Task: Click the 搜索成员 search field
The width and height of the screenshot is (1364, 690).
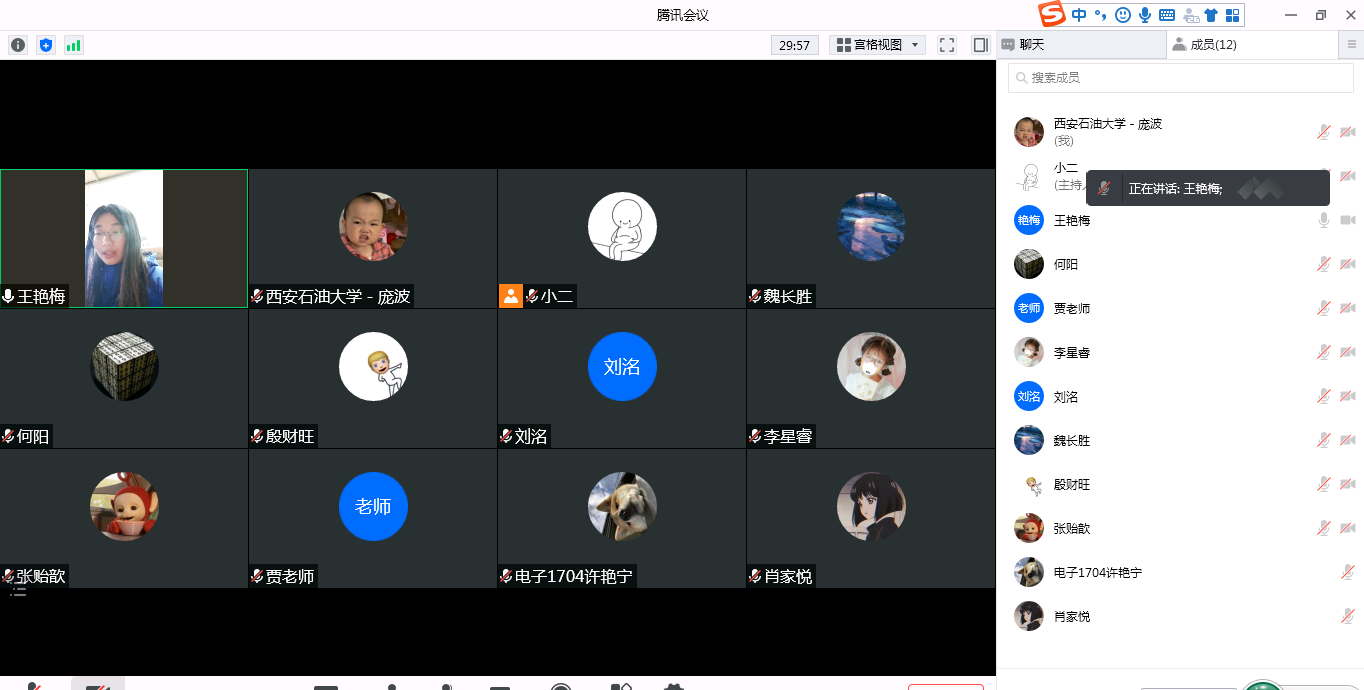Action: click(1180, 77)
